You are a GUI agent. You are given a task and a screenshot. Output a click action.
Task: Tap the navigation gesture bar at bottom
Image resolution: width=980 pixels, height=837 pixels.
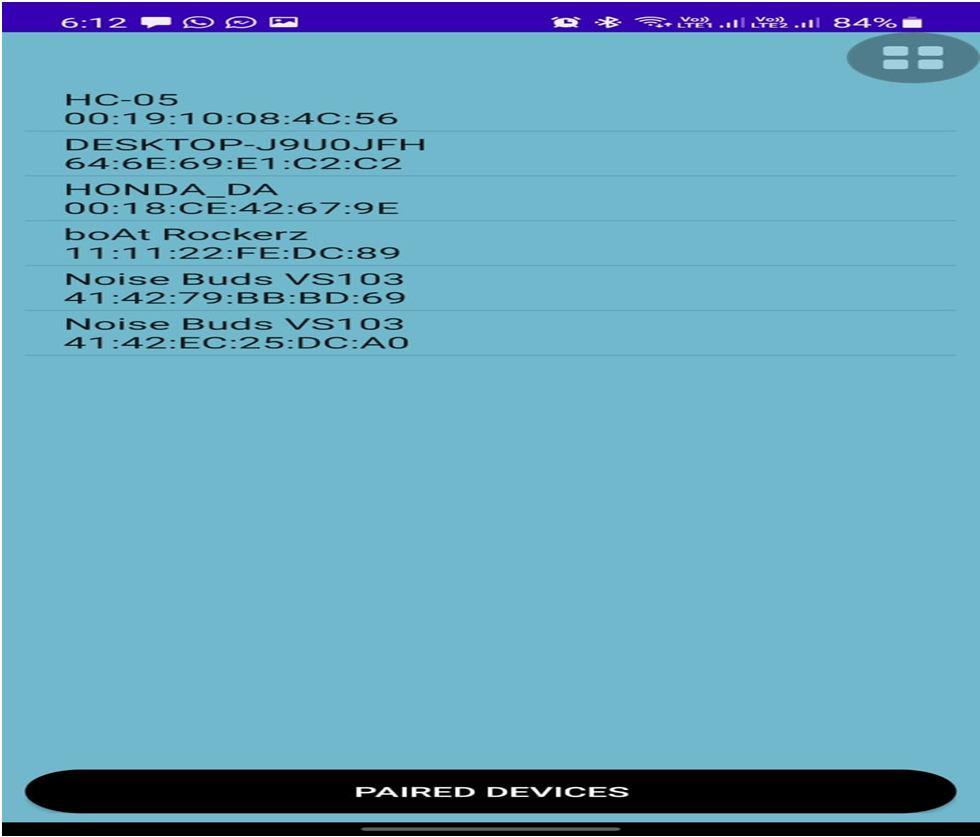491,829
